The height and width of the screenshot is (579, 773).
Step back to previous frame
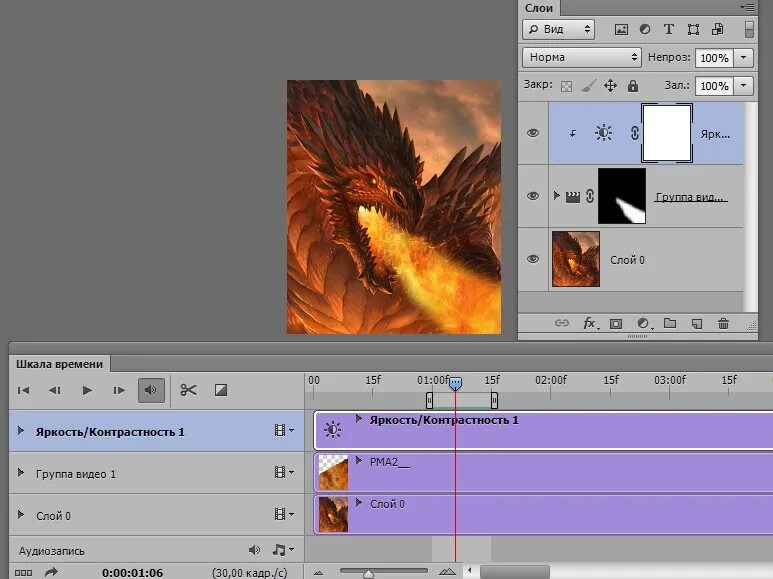coord(55,390)
